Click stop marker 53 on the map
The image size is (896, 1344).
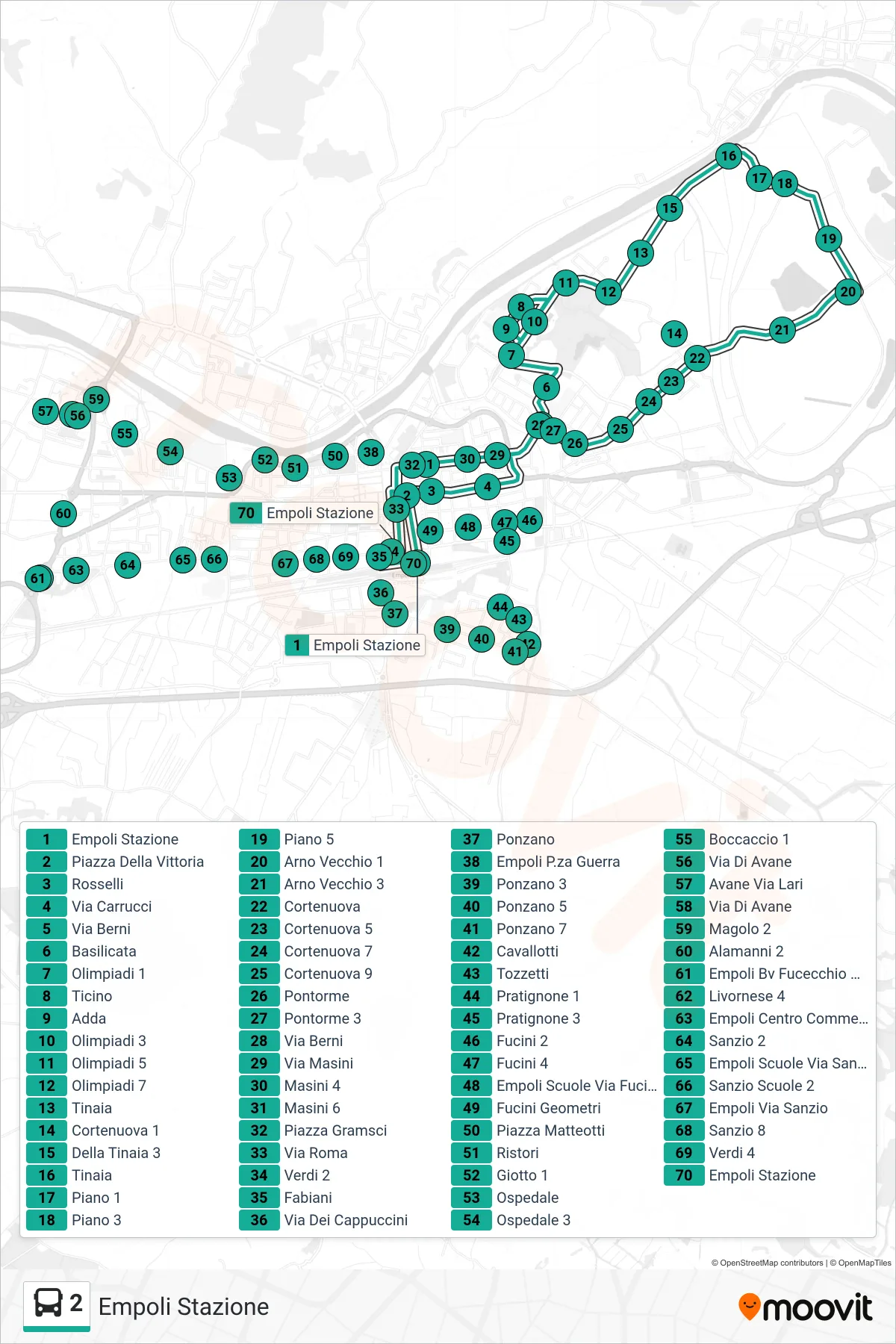229,477
